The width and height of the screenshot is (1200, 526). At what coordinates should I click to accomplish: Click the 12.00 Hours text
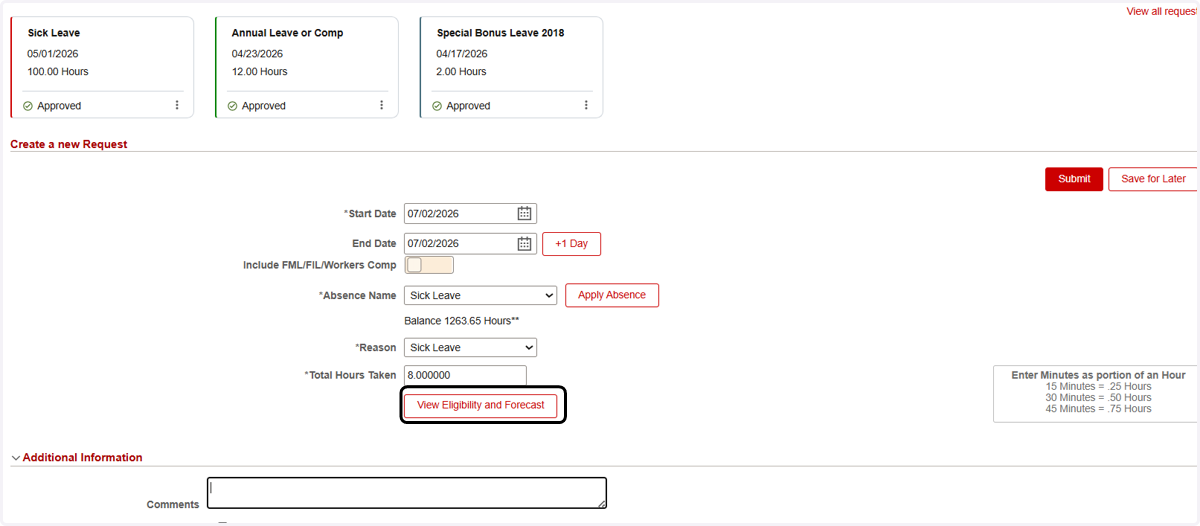[x=259, y=72]
